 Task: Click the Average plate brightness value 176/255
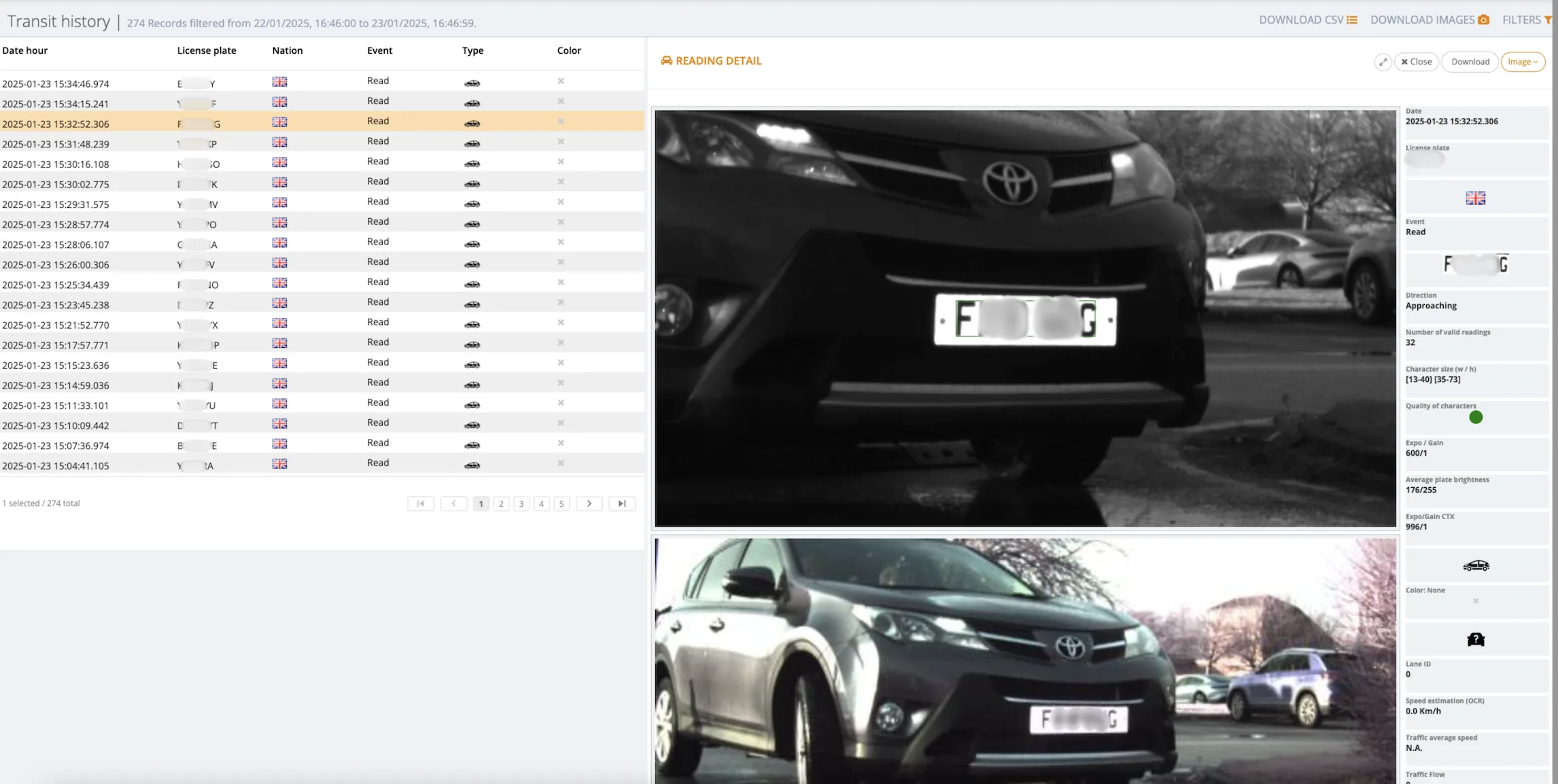click(x=1421, y=490)
